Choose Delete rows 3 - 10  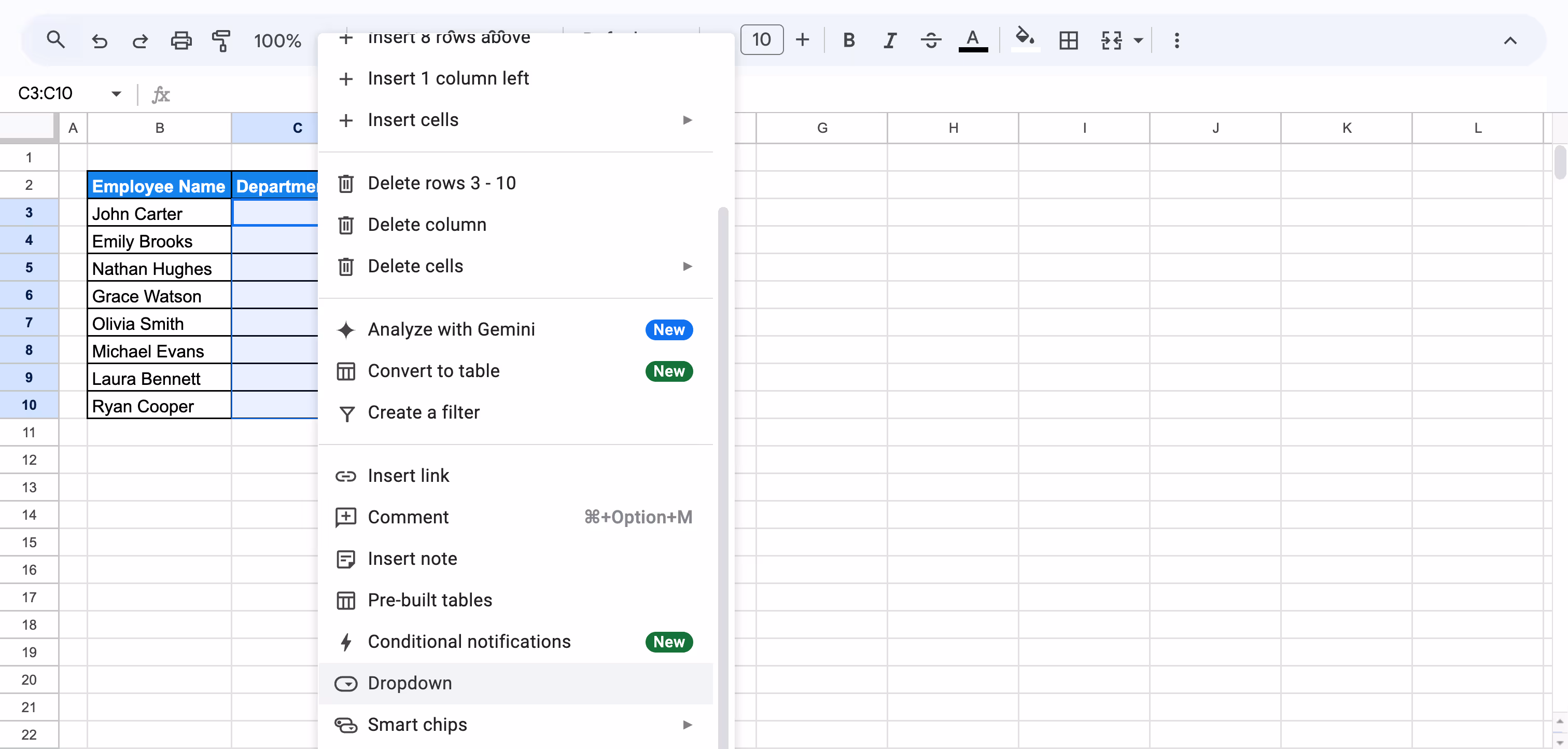(x=441, y=183)
